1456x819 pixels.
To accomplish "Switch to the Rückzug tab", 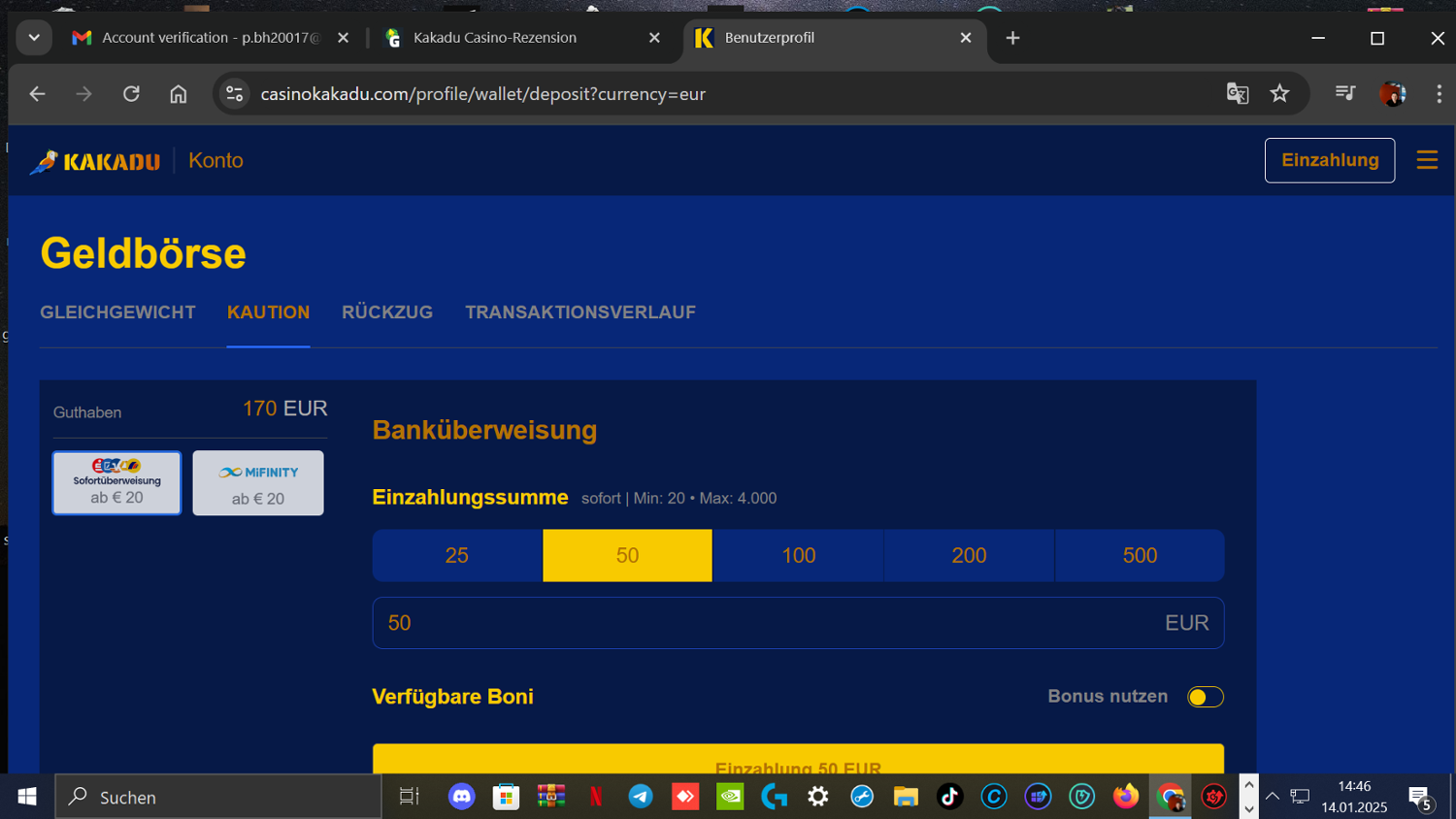I will pos(386,312).
